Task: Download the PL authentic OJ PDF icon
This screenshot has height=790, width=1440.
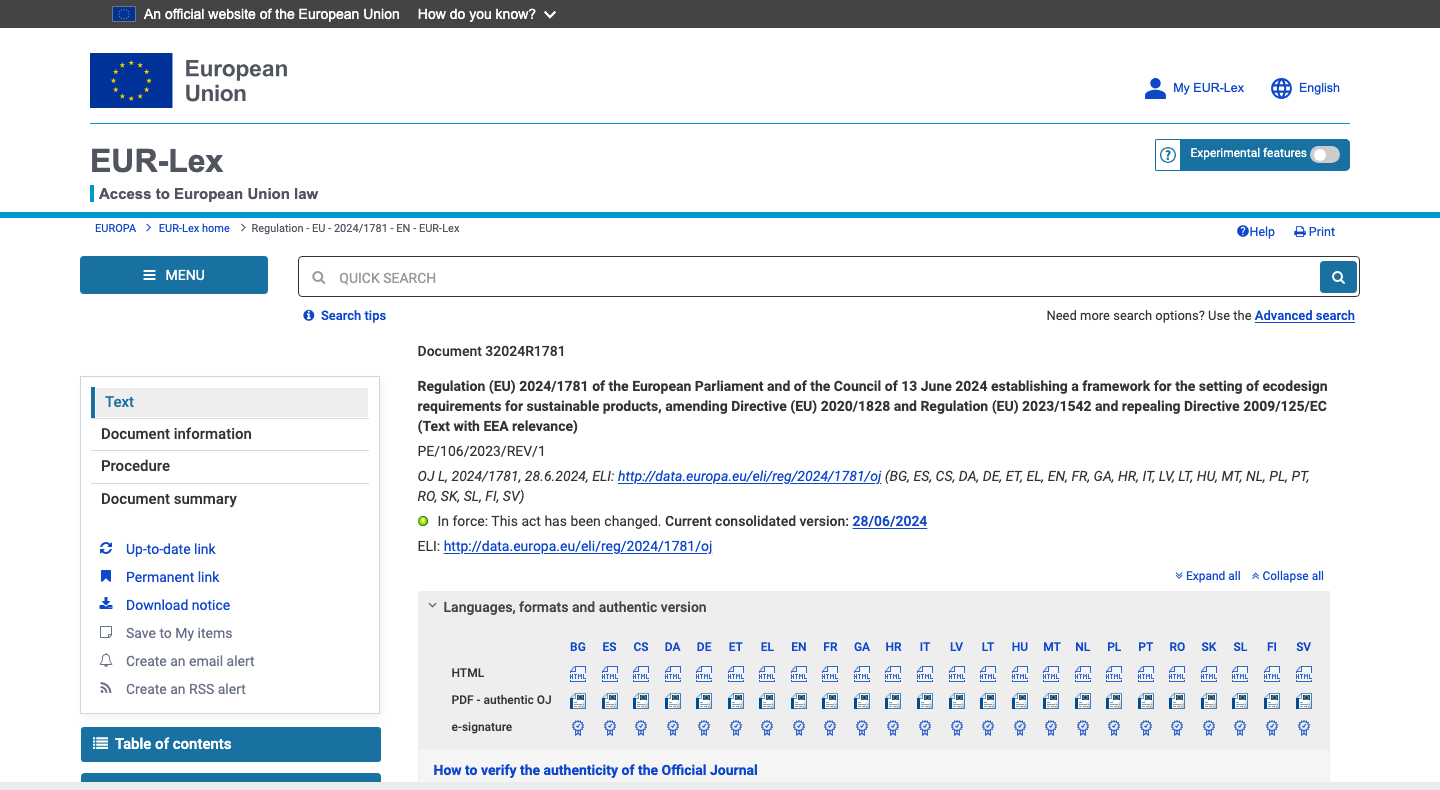Action: pyautogui.click(x=1114, y=701)
